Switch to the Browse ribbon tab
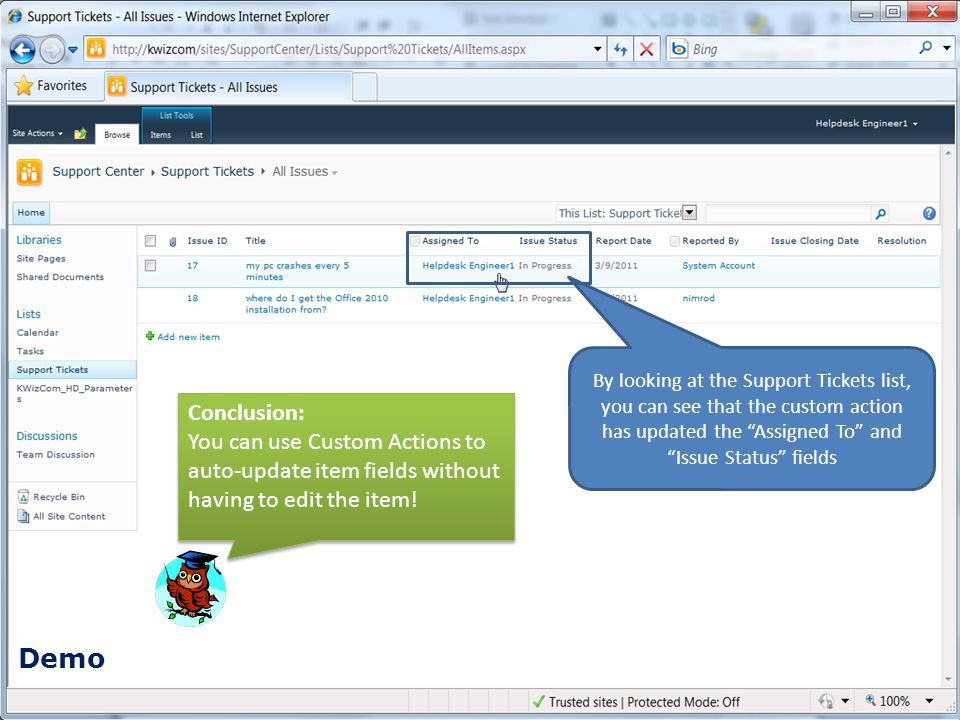 click(117, 135)
